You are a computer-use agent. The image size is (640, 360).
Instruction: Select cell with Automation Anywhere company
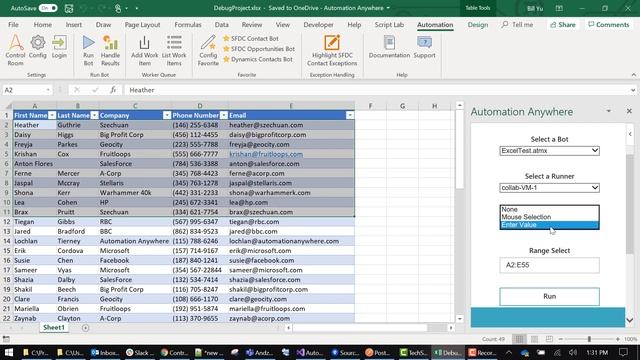click(134, 241)
